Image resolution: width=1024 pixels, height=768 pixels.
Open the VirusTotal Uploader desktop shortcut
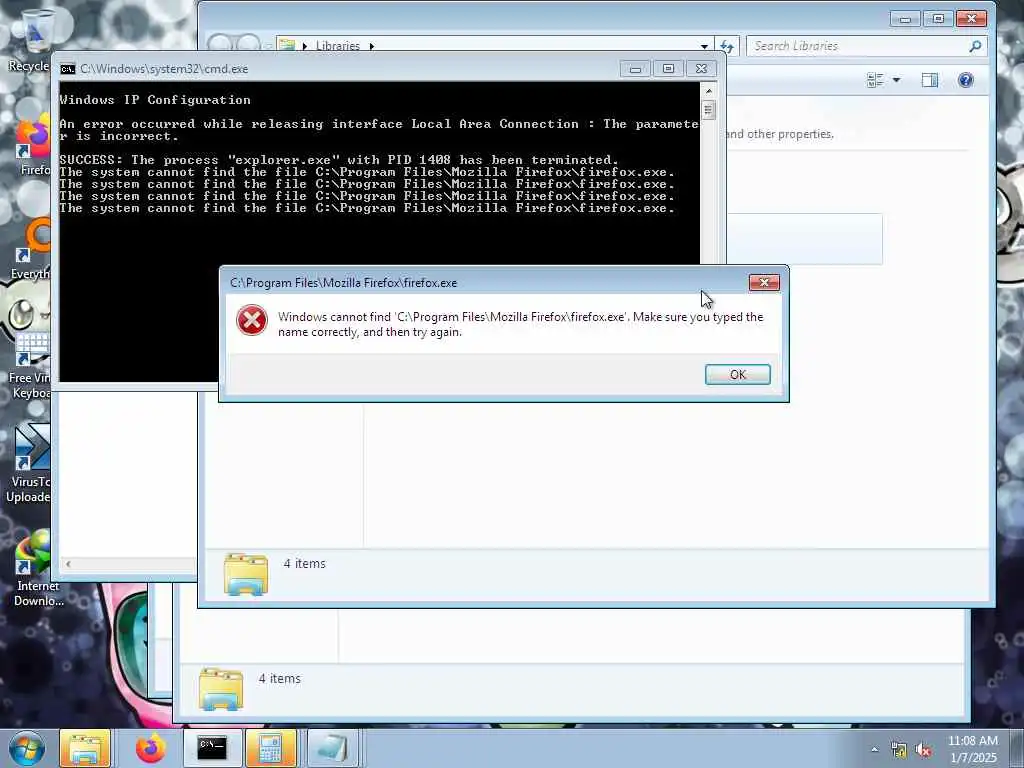[29, 465]
